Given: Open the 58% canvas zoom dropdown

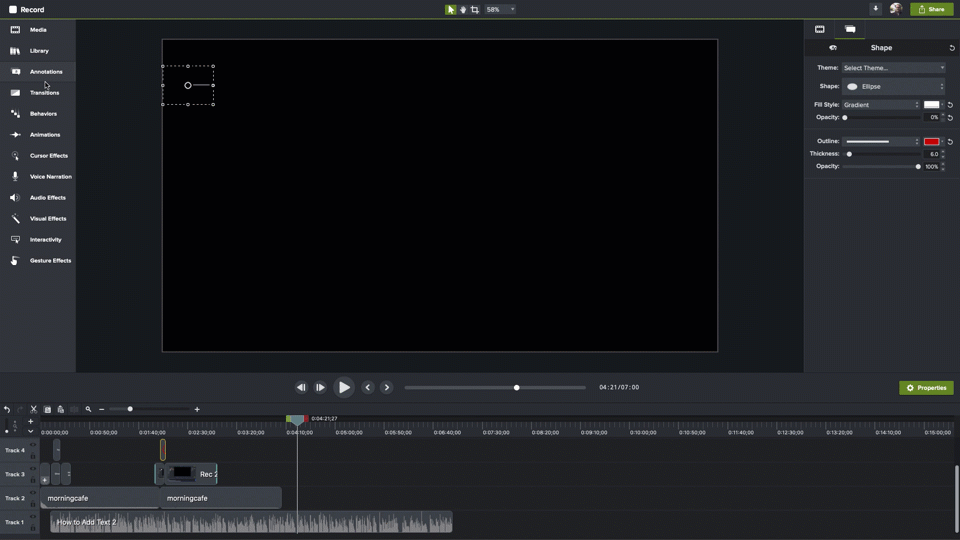Looking at the screenshot, I should pos(500,9).
